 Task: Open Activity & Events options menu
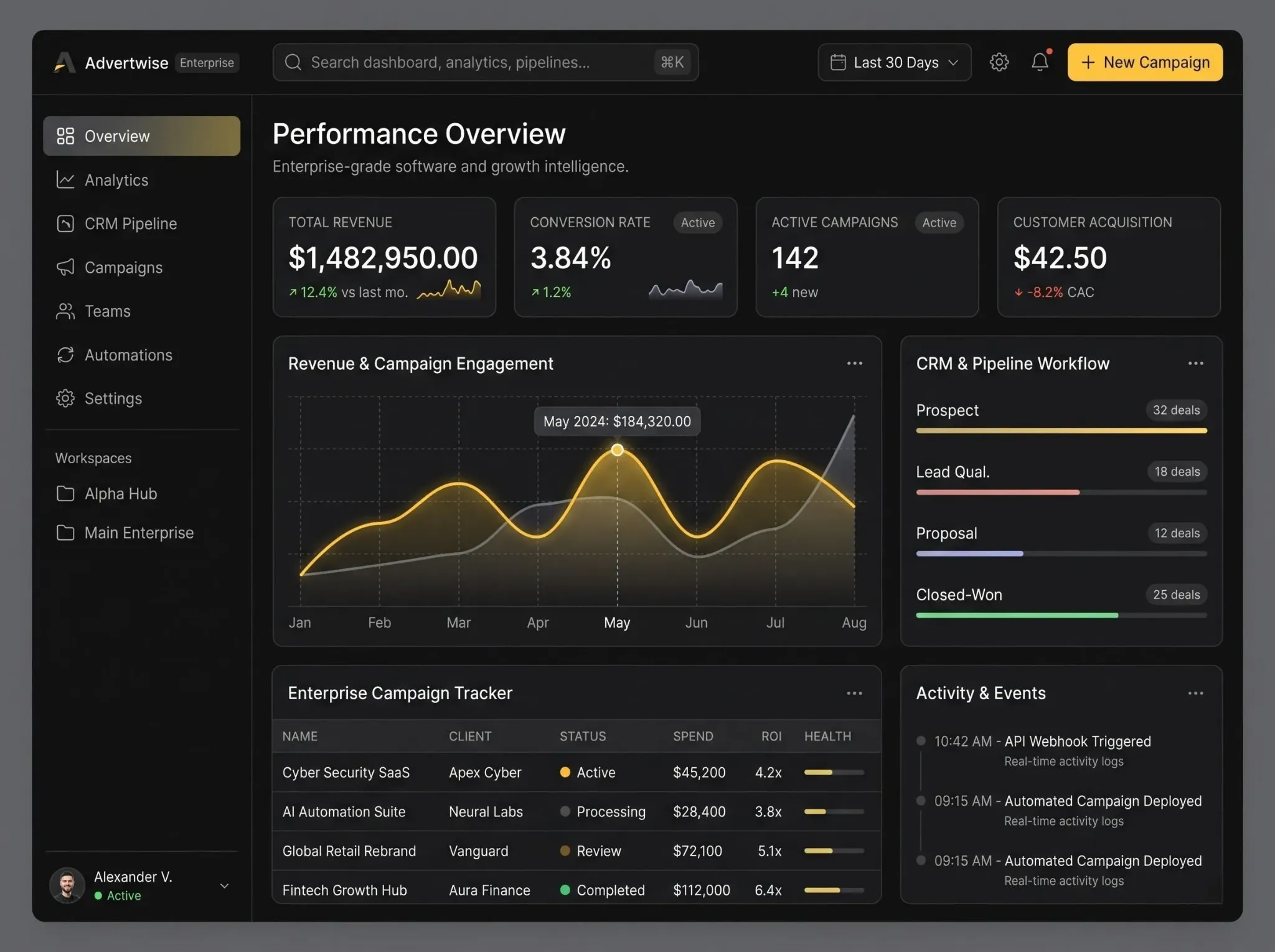coord(1195,694)
